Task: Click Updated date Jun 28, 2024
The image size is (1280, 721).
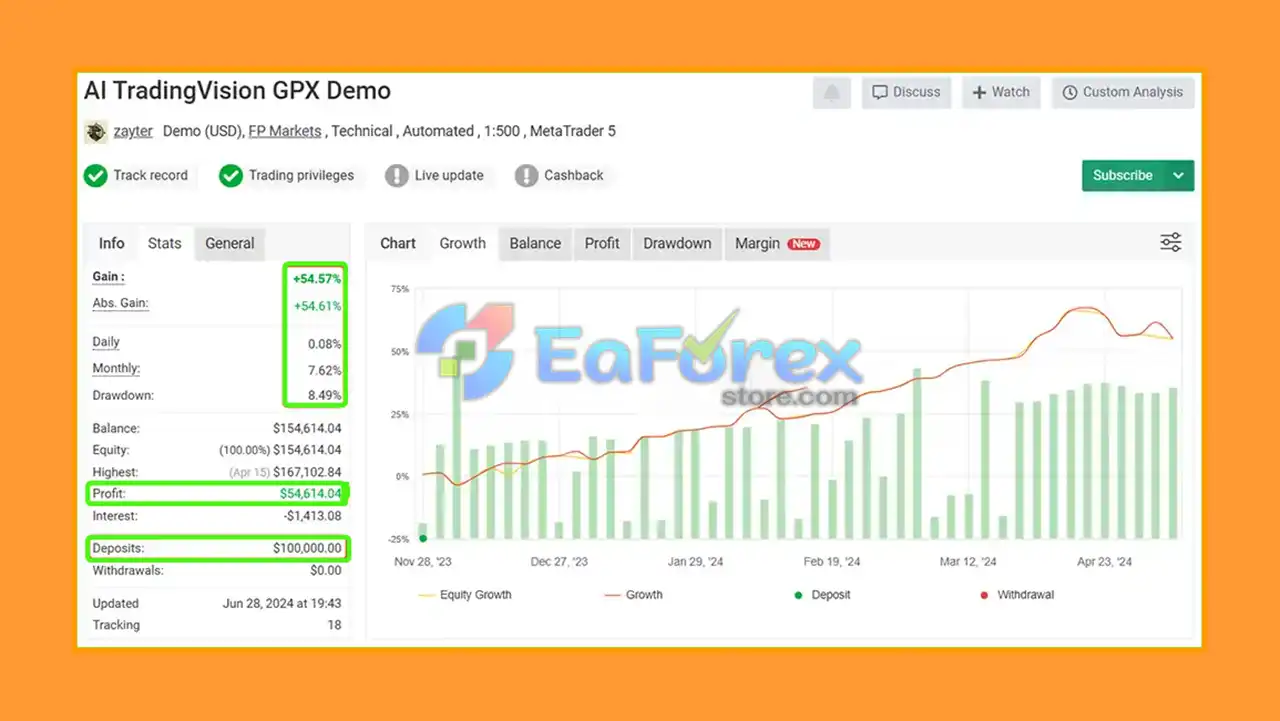Action: (282, 603)
